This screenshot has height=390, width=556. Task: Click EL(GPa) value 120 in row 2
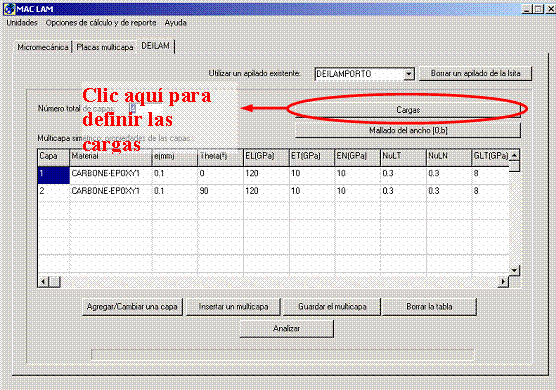tap(266, 193)
